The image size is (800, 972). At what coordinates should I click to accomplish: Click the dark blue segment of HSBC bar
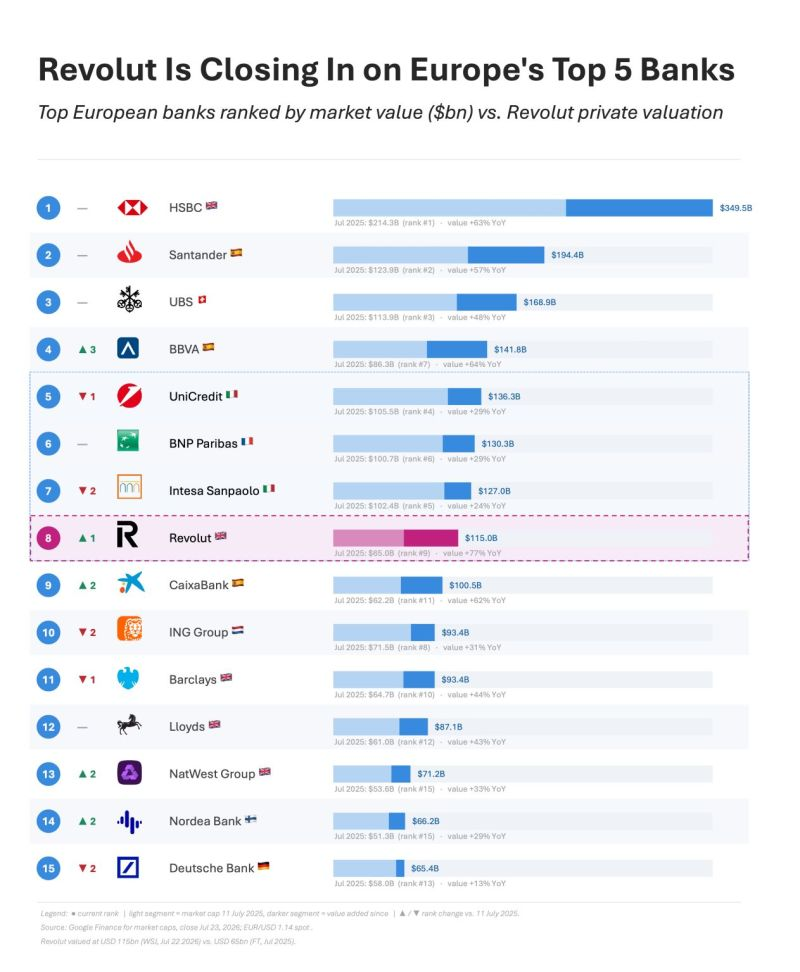639,208
